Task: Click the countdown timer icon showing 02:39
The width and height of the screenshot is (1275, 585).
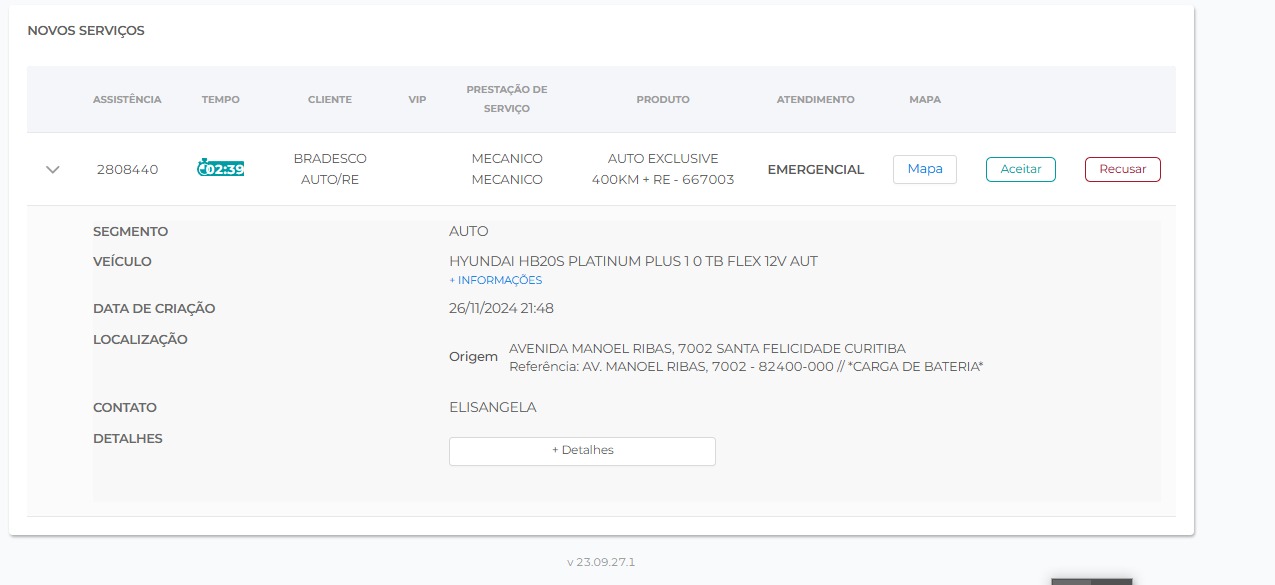Action: coord(221,168)
